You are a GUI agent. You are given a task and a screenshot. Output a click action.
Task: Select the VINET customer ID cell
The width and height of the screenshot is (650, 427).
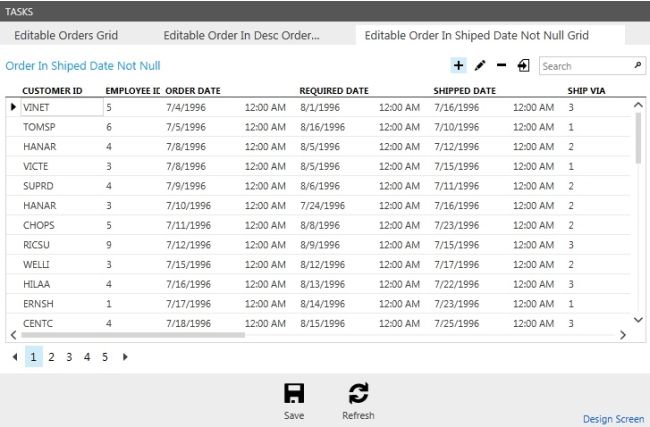[62, 107]
